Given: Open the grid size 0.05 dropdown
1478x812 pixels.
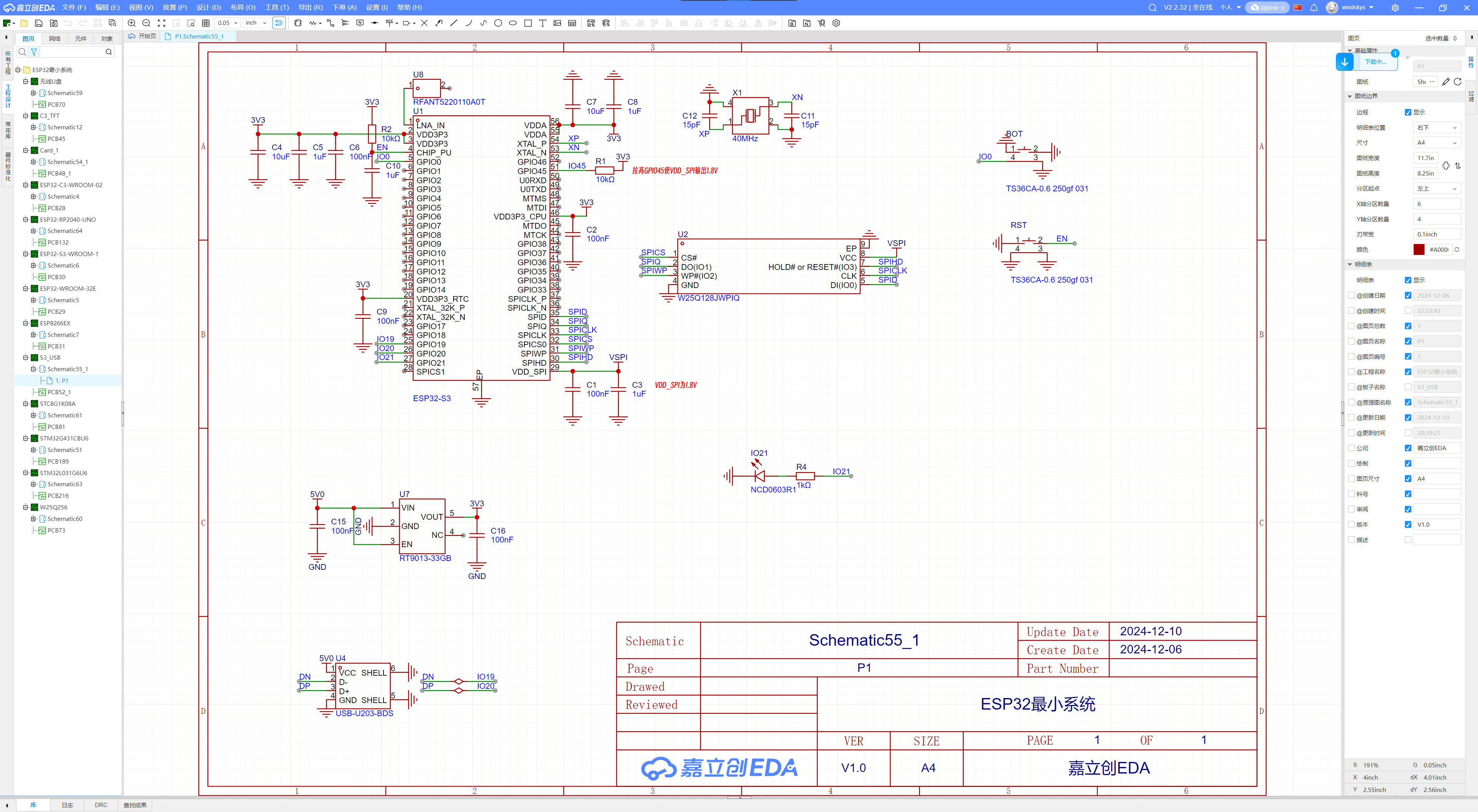Looking at the screenshot, I should click(x=227, y=23).
